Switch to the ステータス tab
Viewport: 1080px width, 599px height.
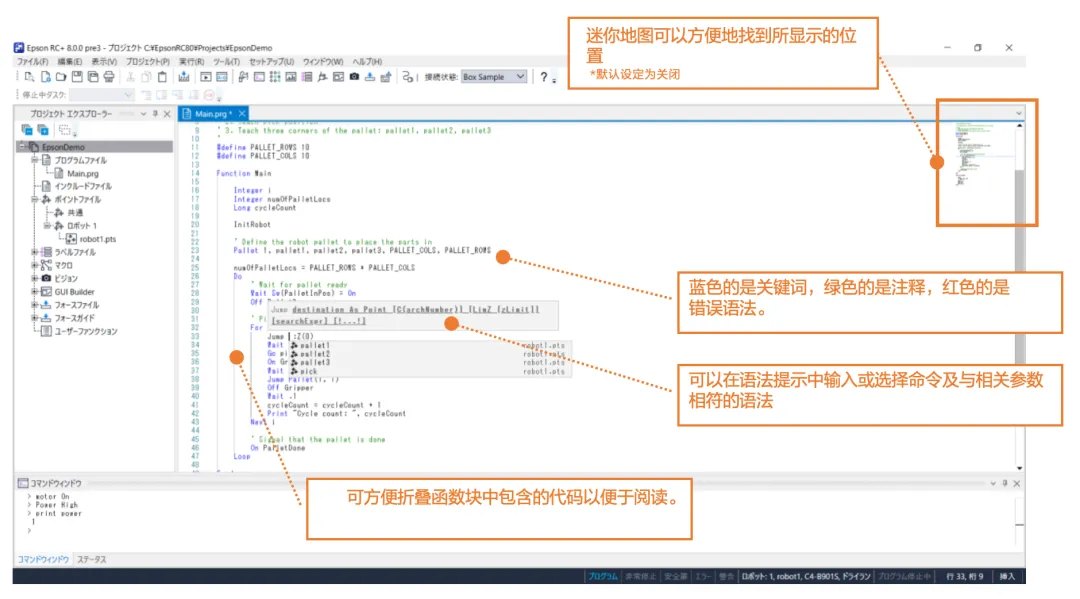tap(92, 559)
